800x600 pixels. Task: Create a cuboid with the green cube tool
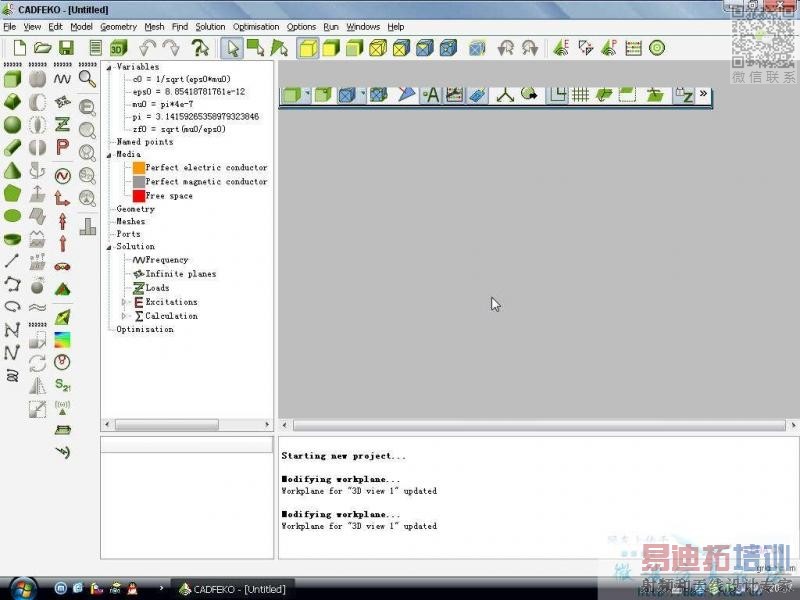12,79
